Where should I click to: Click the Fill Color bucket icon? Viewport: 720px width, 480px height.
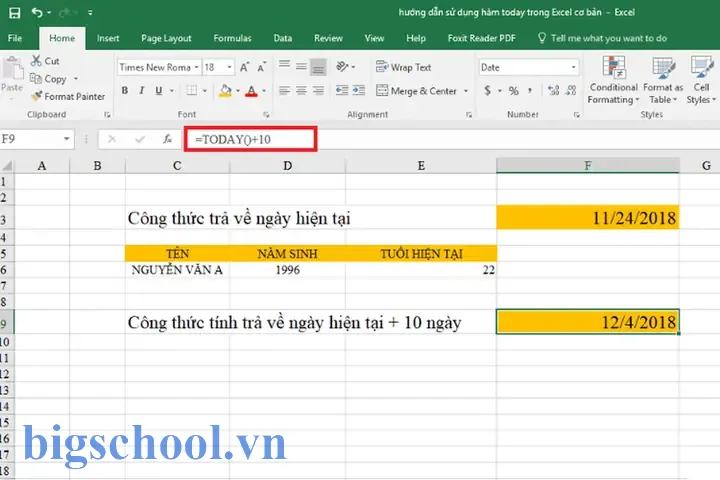(x=225, y=90)
